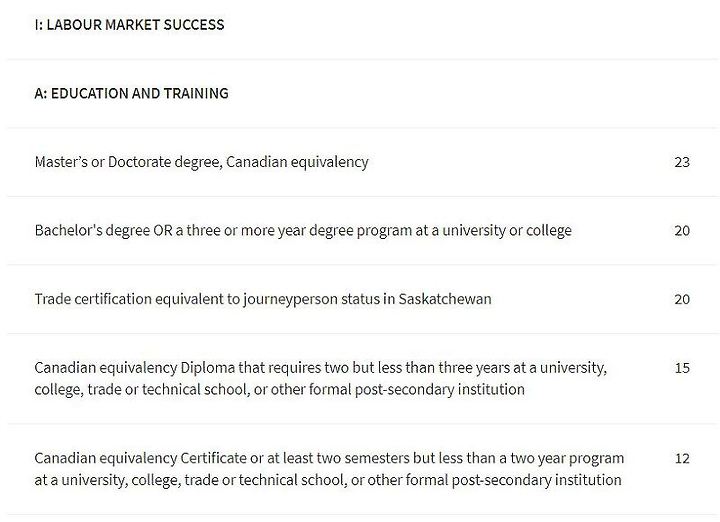Select the 15 points value

click(682, 368)
